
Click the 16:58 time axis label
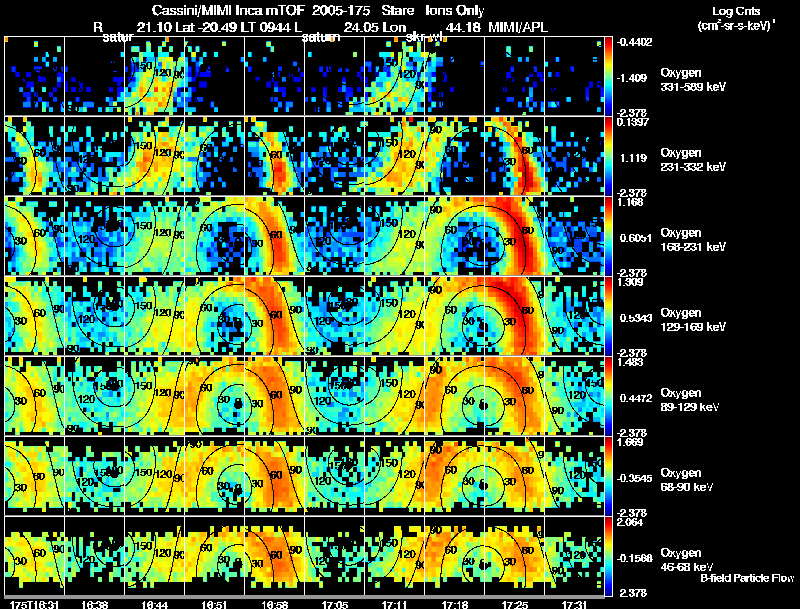point(274,605)
